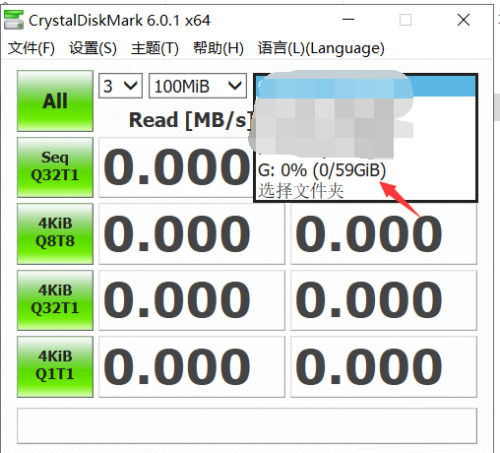This screenshot has height=453, width=500.
Task: Start the 4KiB Q8T8 test
Action: click(55, 233)
